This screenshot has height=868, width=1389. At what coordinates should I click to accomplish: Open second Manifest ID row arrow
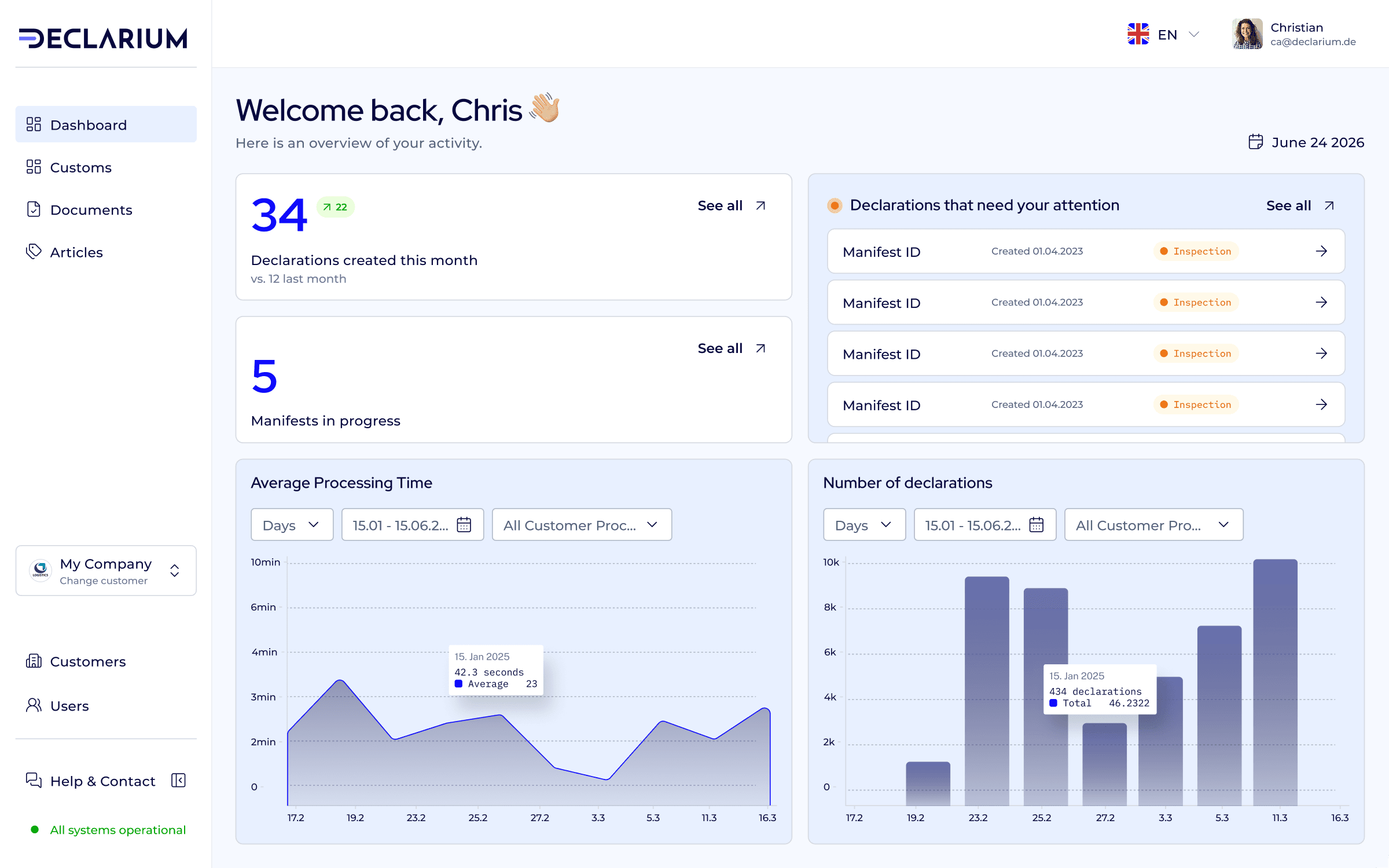(x=1321, y=302)
